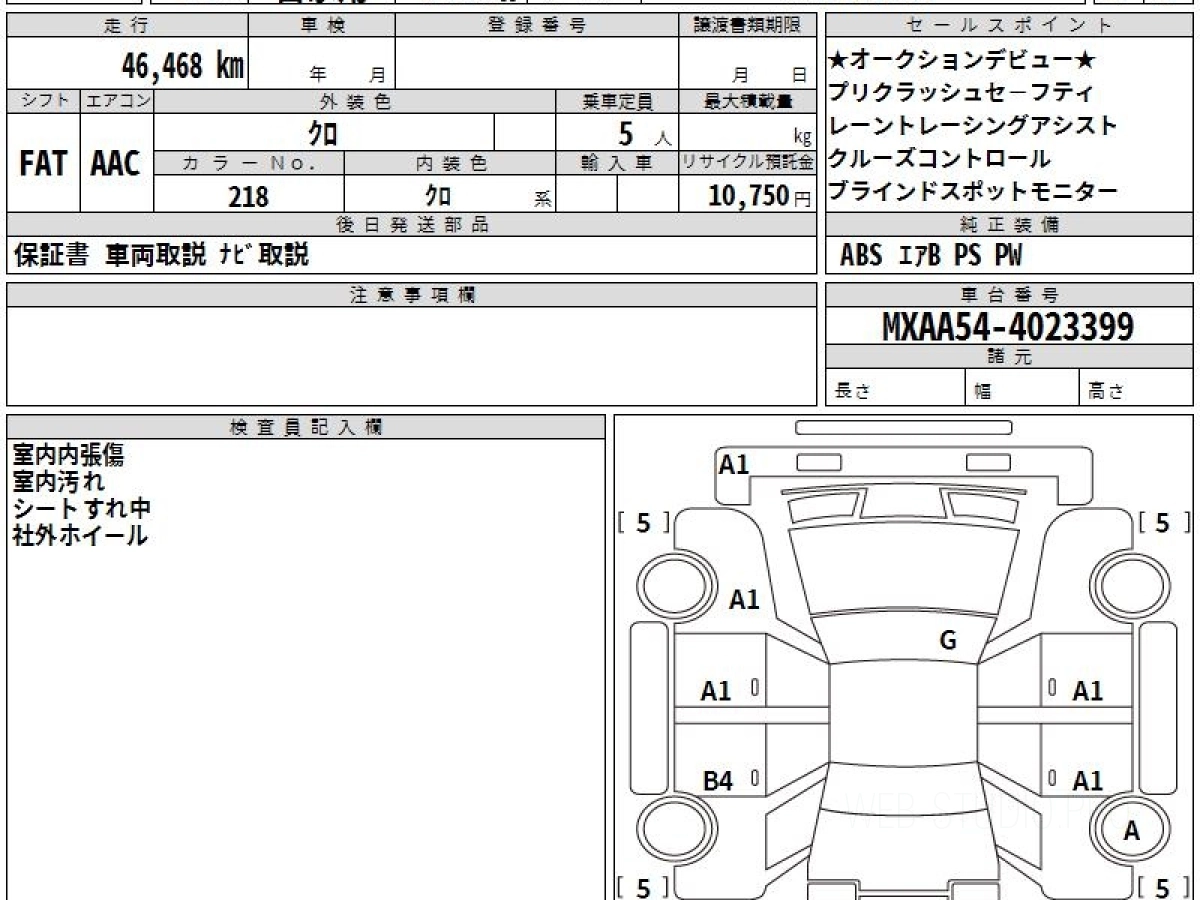Click the 乗車定員 header

(617, 101)
